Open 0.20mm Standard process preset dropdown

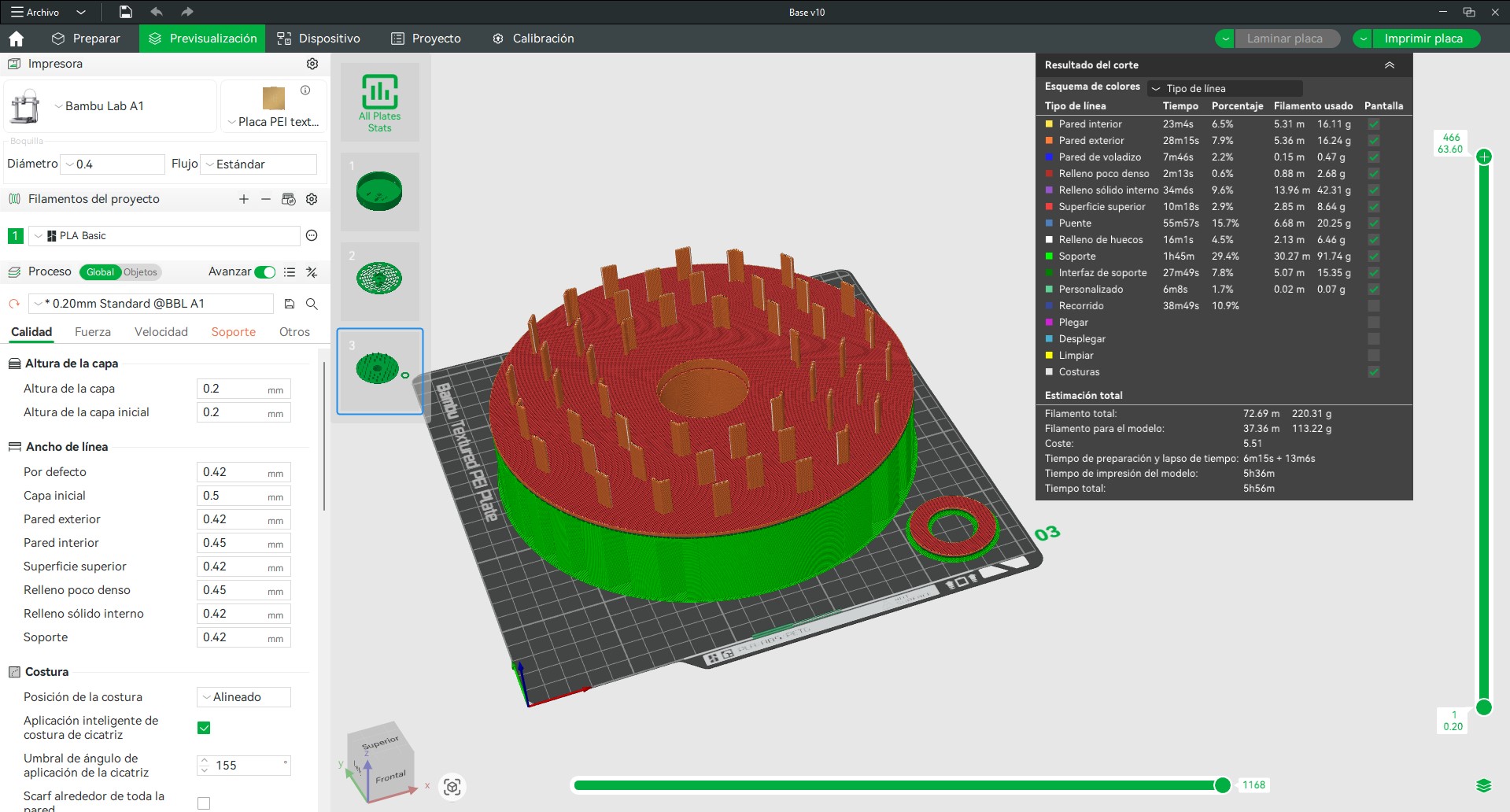(x=151, y=304)
